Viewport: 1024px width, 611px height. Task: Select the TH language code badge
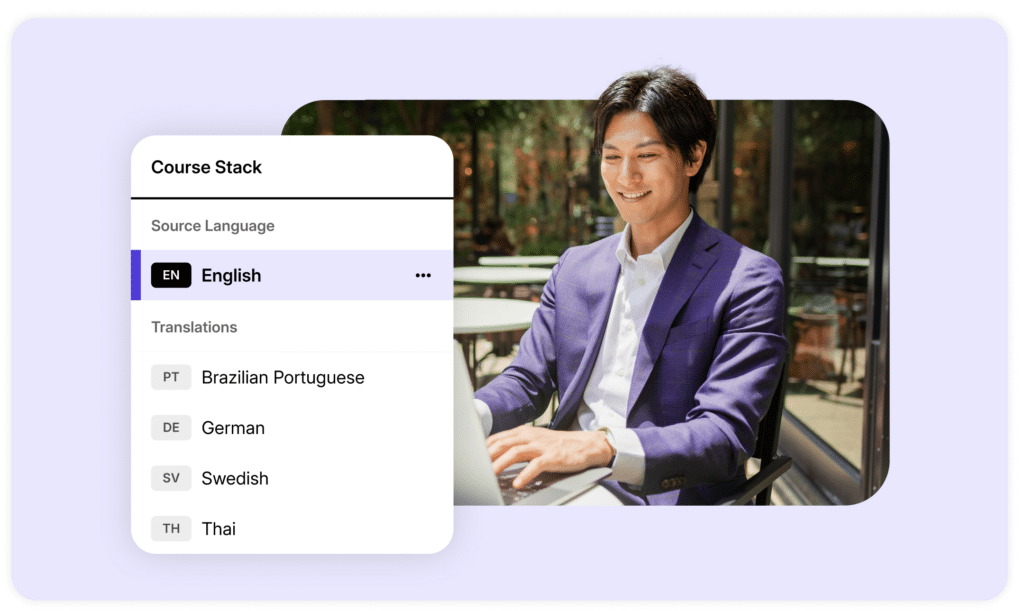[171, 529]
